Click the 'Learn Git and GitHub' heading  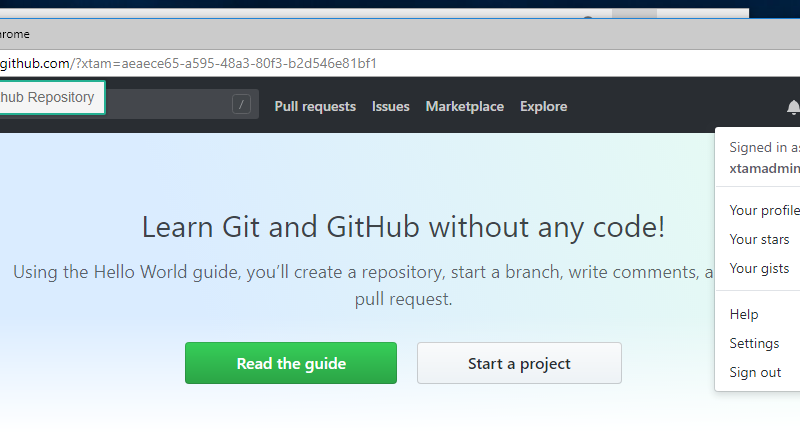(403, 227)
